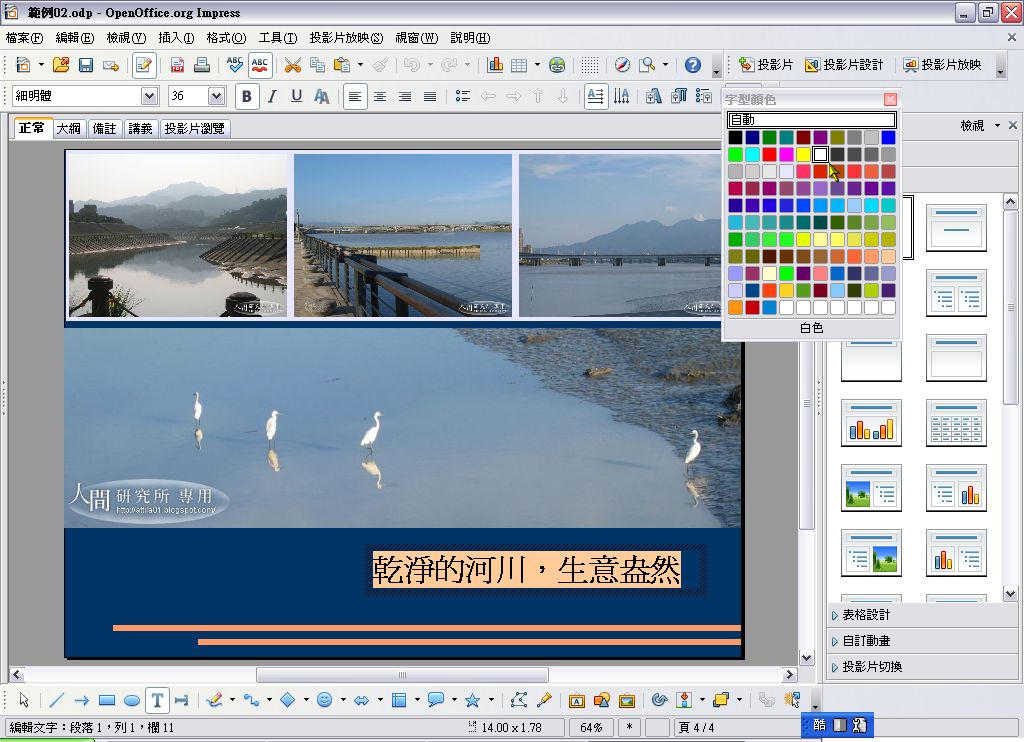Open the font name dropdown 細明體
Viewport: 1024px width, 742px height.
(x=150, y=97)
